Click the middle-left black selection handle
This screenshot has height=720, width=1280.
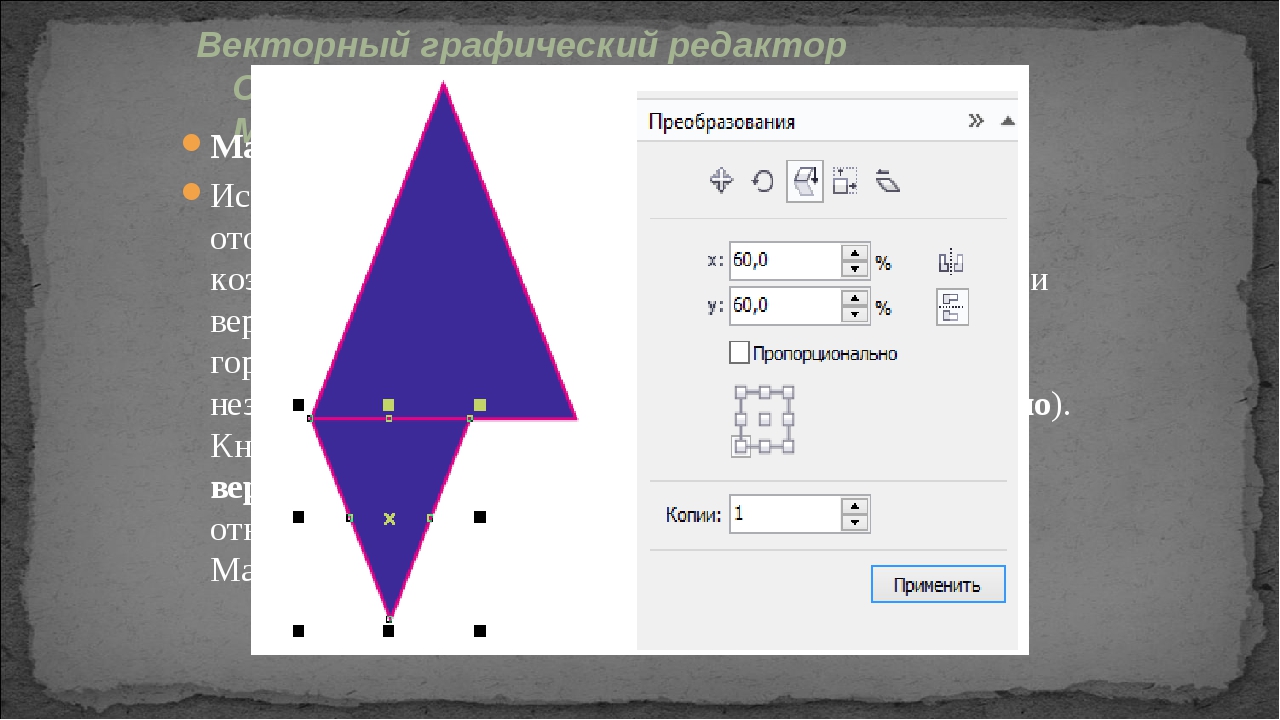pyautogui.click(x=298, y=517)
